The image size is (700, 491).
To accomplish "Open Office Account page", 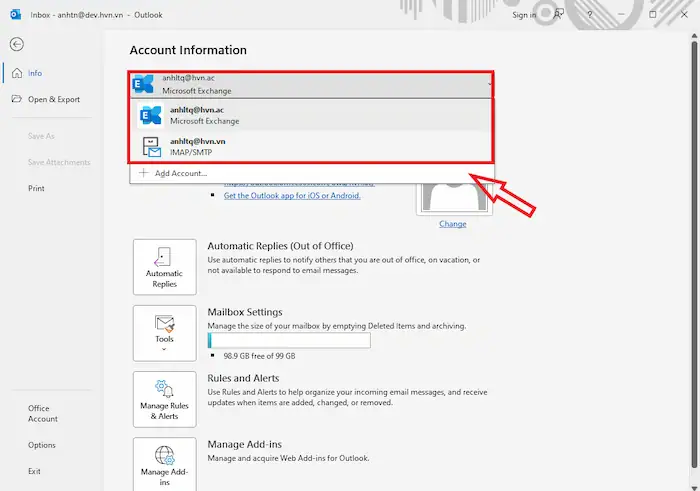I will click(x=43, y=413).
